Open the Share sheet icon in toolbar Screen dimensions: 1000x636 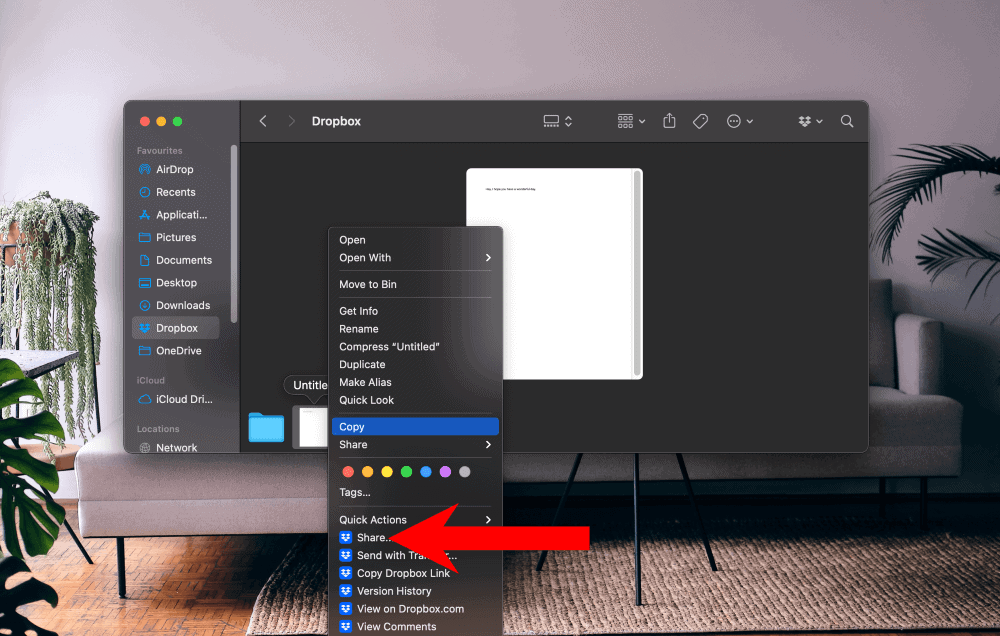click(x=669, y=120)
